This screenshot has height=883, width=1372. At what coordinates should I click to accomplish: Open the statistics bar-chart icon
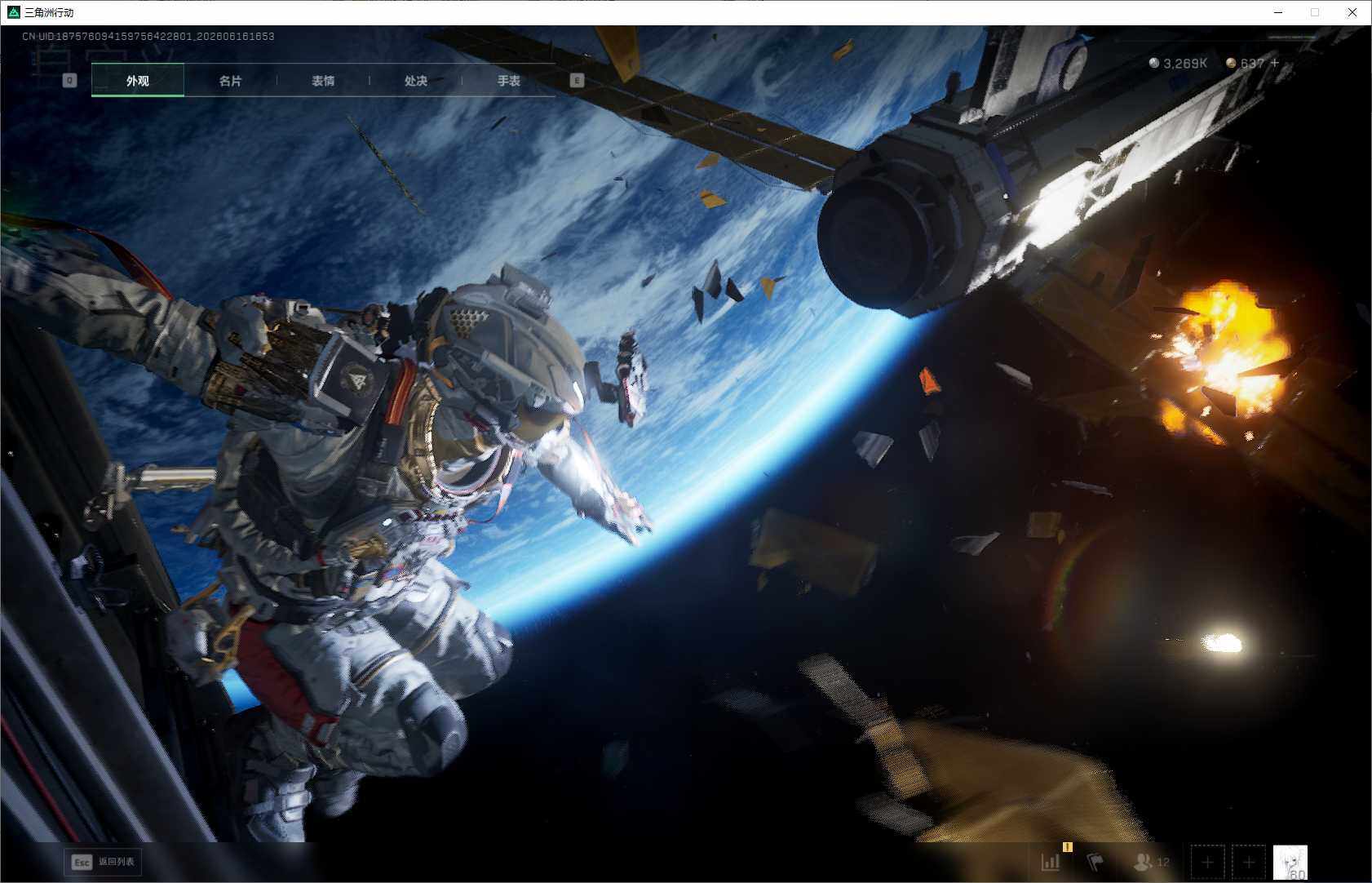click(x=1051, y=862)
